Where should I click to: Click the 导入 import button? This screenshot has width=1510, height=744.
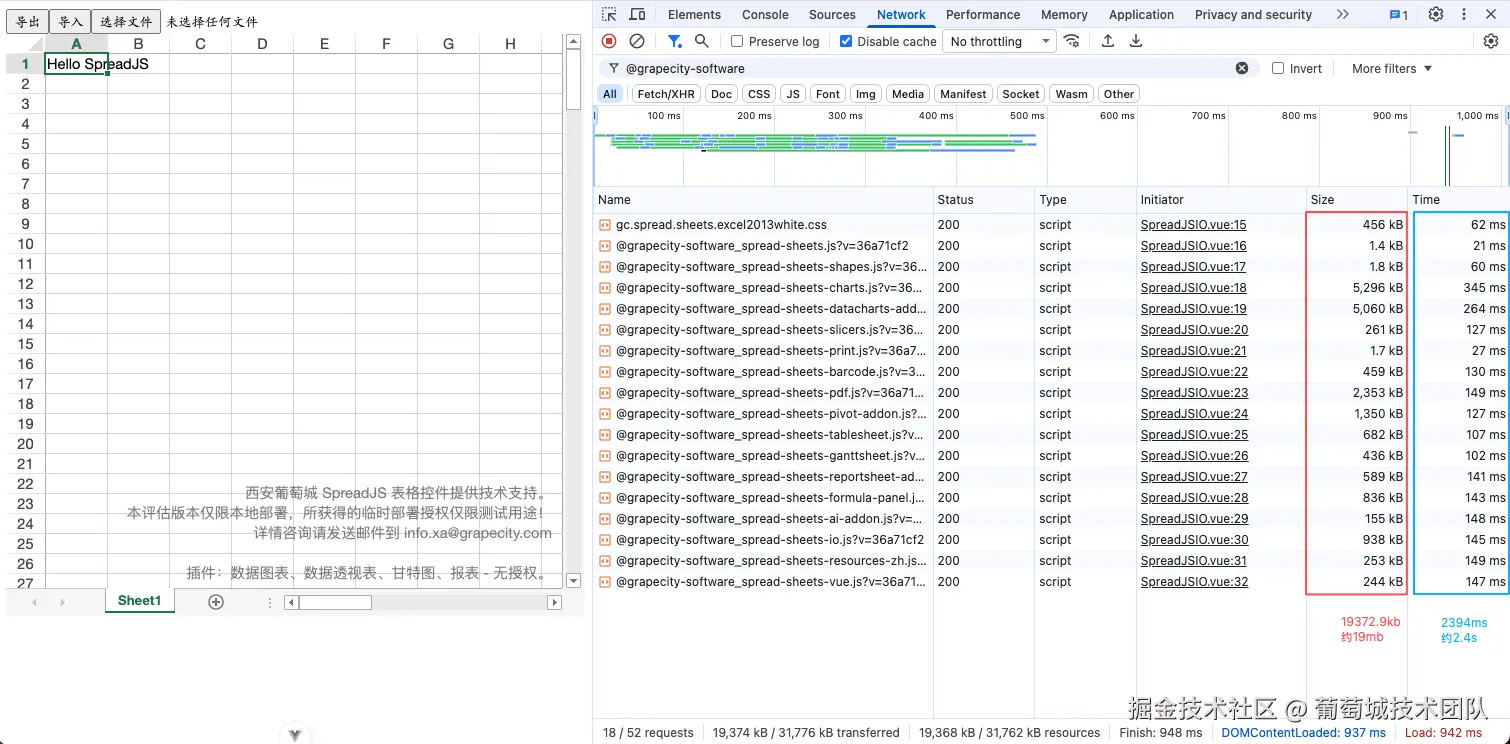point(70,21)
